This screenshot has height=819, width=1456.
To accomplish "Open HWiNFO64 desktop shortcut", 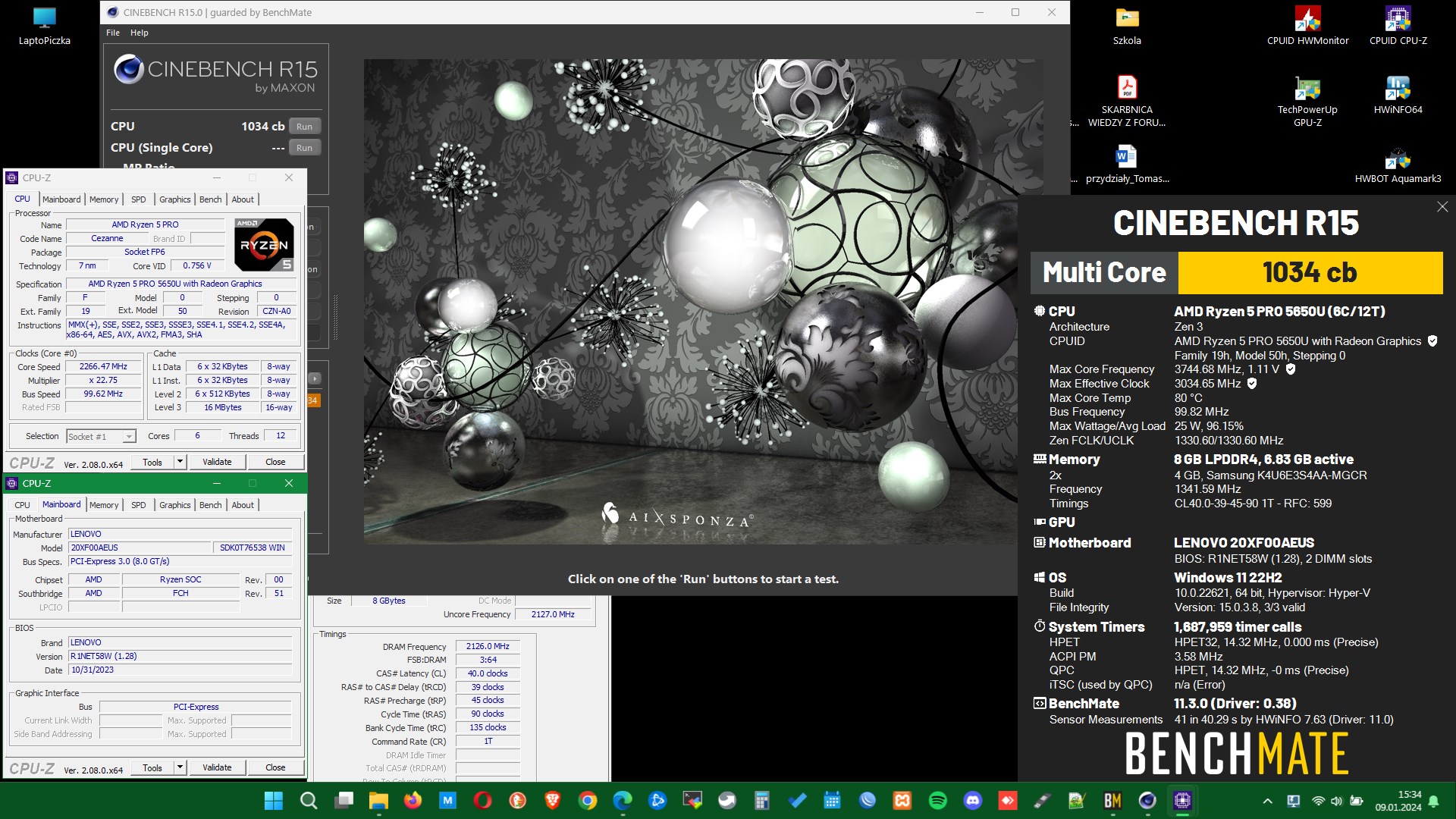I will pyautogui.click(x=1398, y=96).
